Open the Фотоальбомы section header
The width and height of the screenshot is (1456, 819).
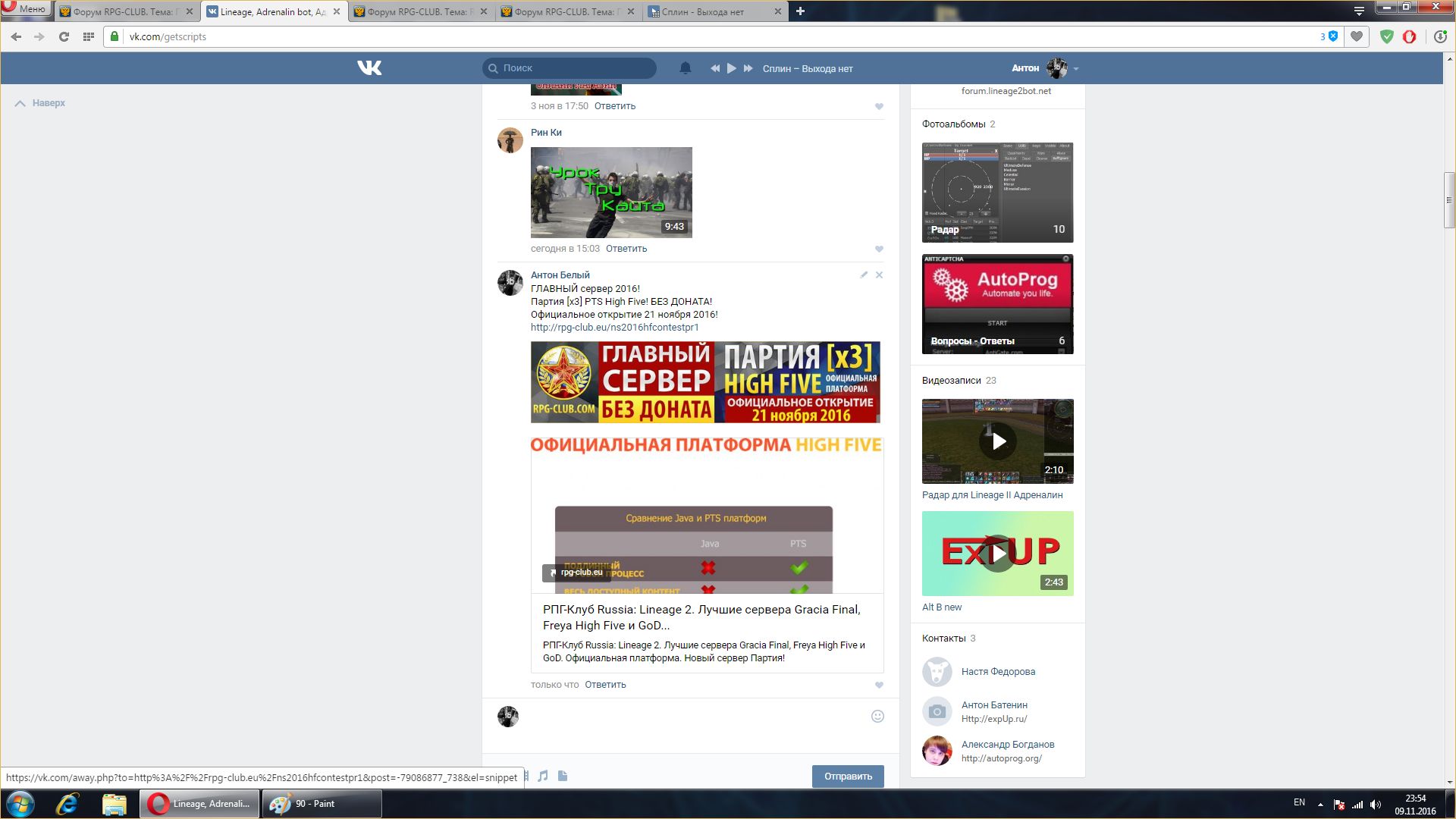click(953, 124)
